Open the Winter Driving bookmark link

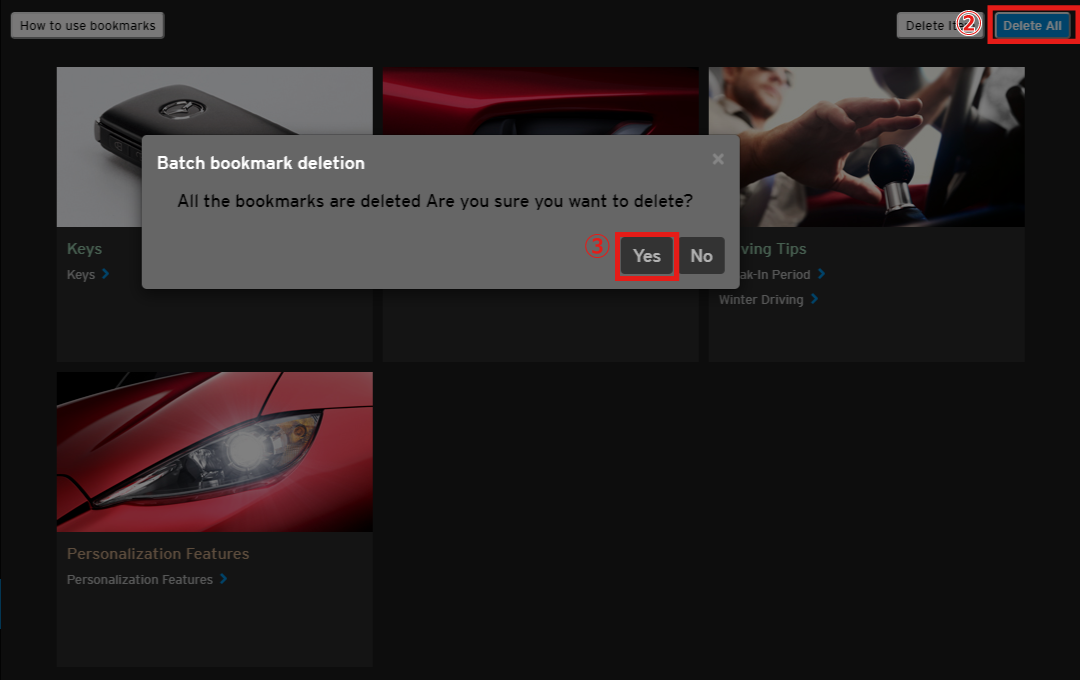click(x=762, y=299)
